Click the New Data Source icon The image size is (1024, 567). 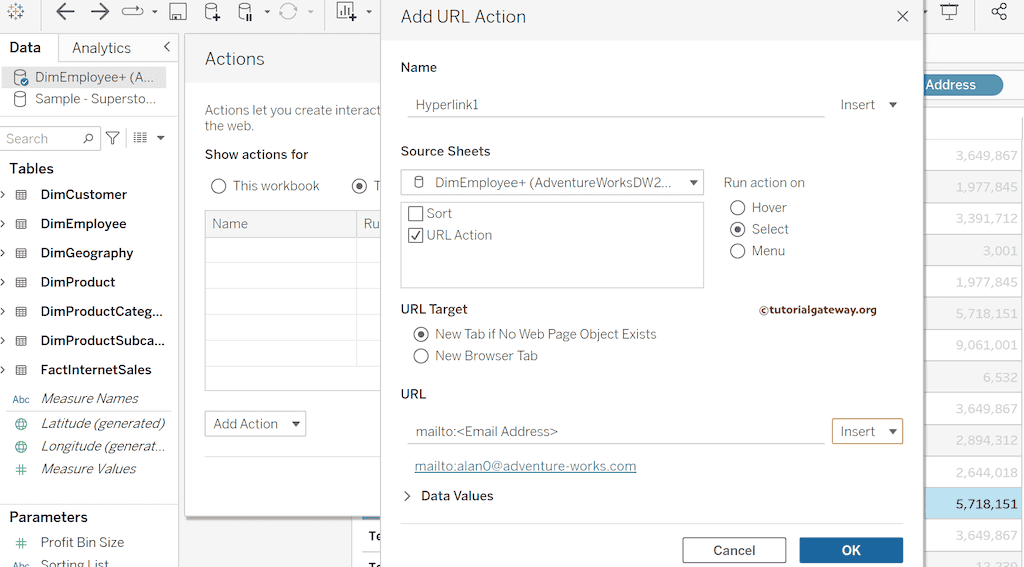pos(212,12)
